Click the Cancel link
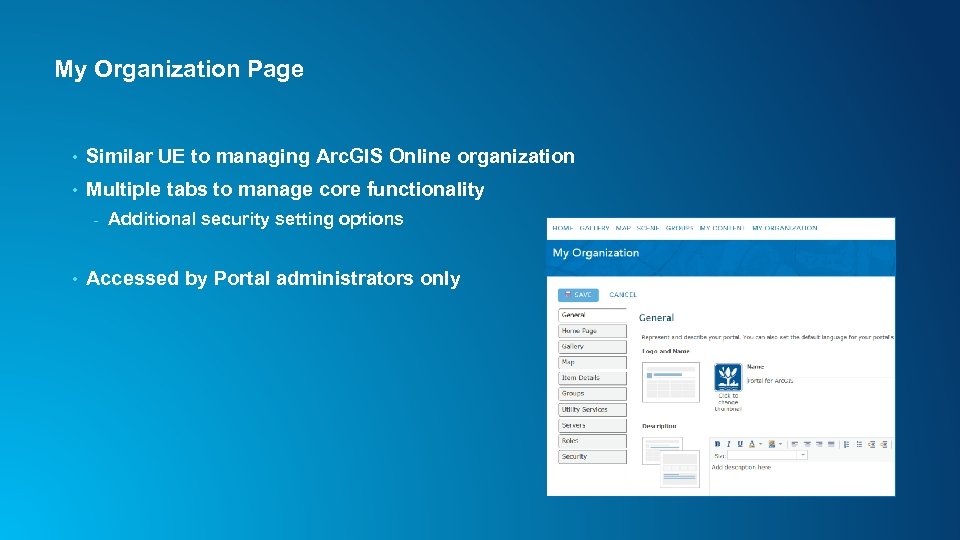960x540 pixels. pos(623,295)
